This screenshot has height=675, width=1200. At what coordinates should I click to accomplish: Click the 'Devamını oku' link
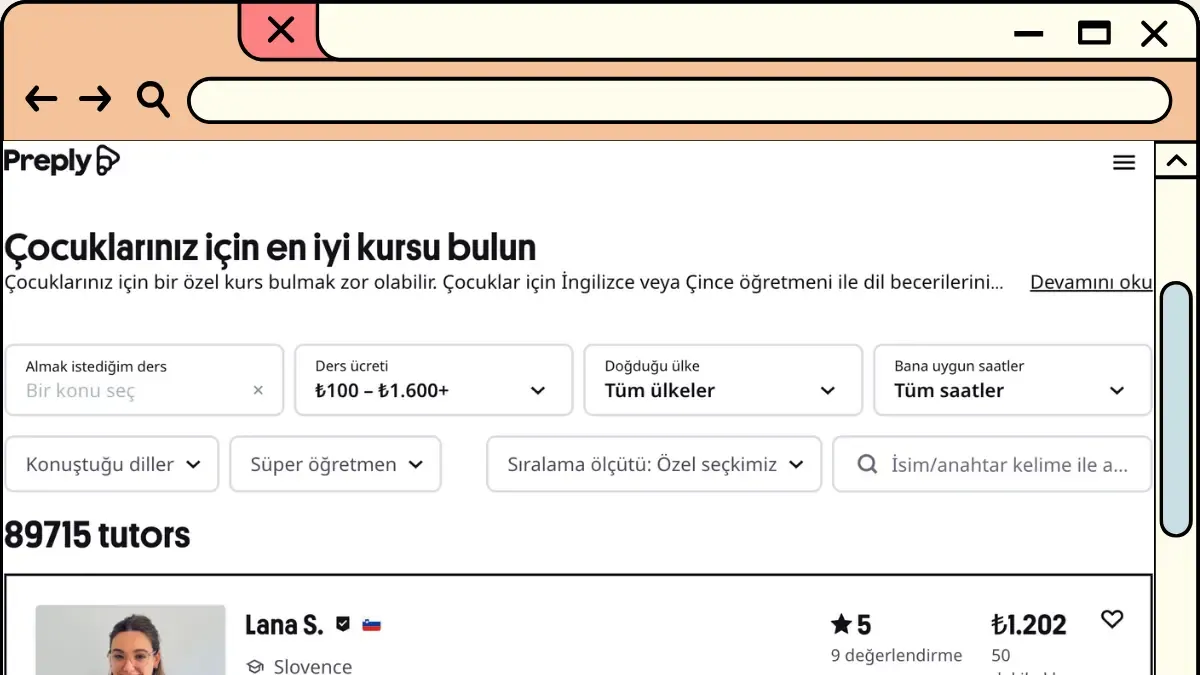[x=1091, y=282]
